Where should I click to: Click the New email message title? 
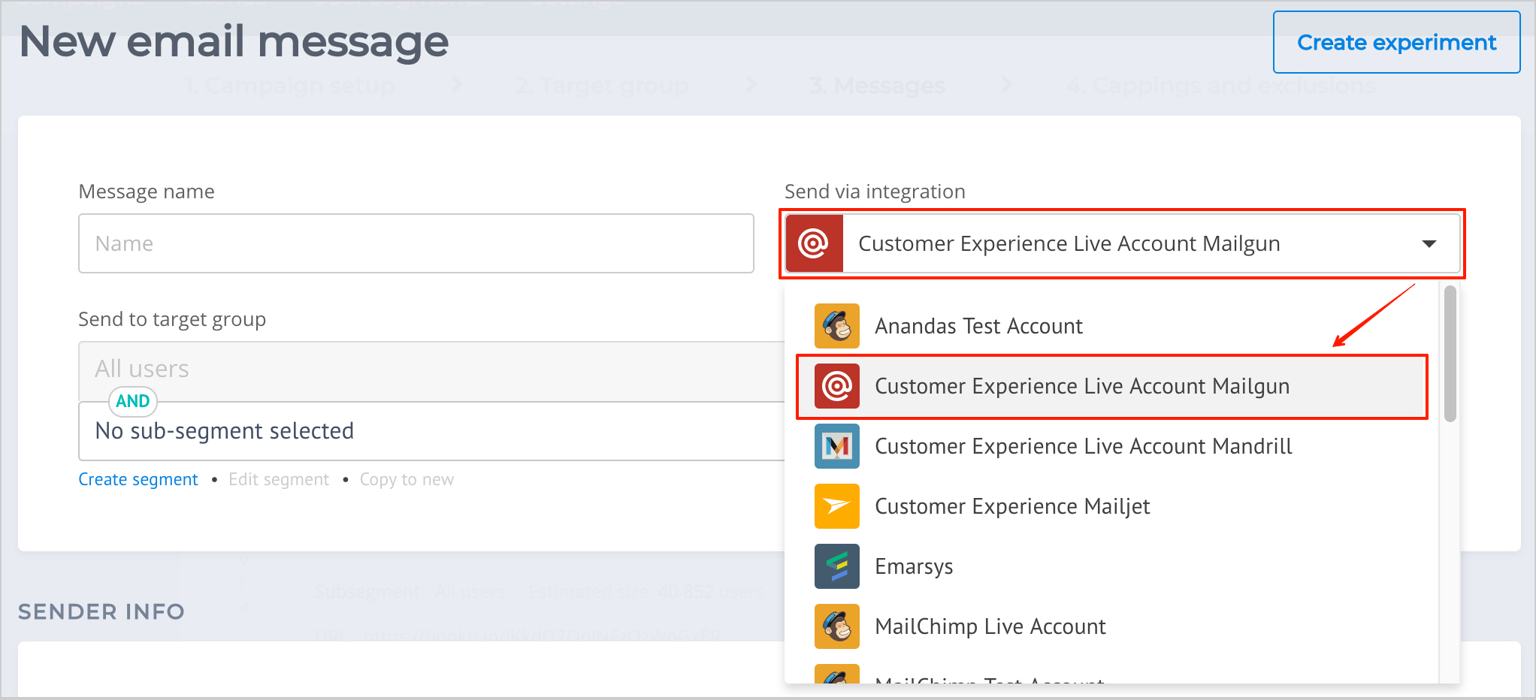pos(234,42)
